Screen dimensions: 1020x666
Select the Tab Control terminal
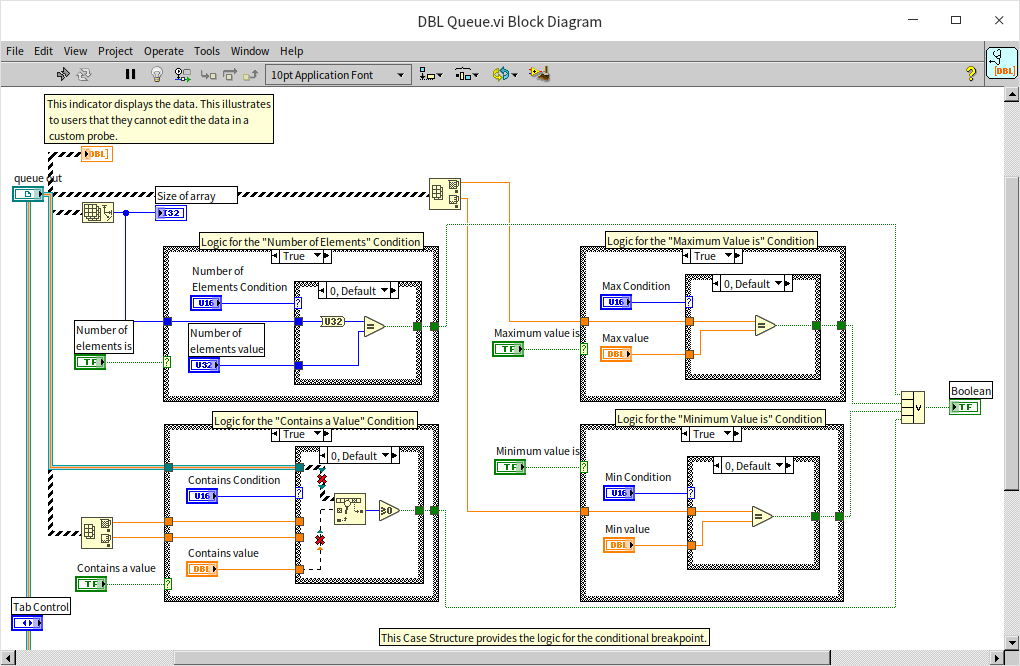[27, 623]
